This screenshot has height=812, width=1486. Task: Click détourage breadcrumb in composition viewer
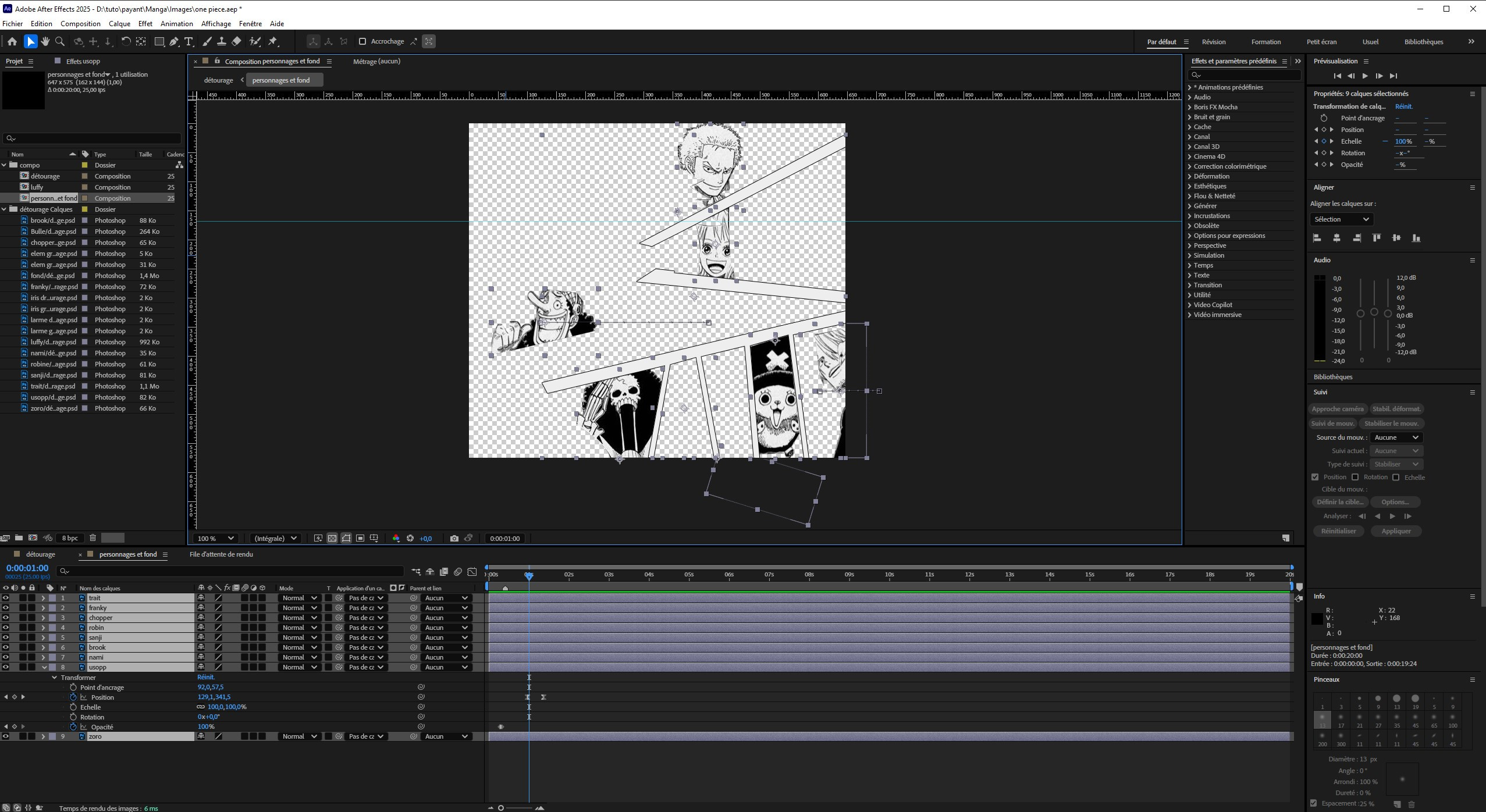coord(218,80)
